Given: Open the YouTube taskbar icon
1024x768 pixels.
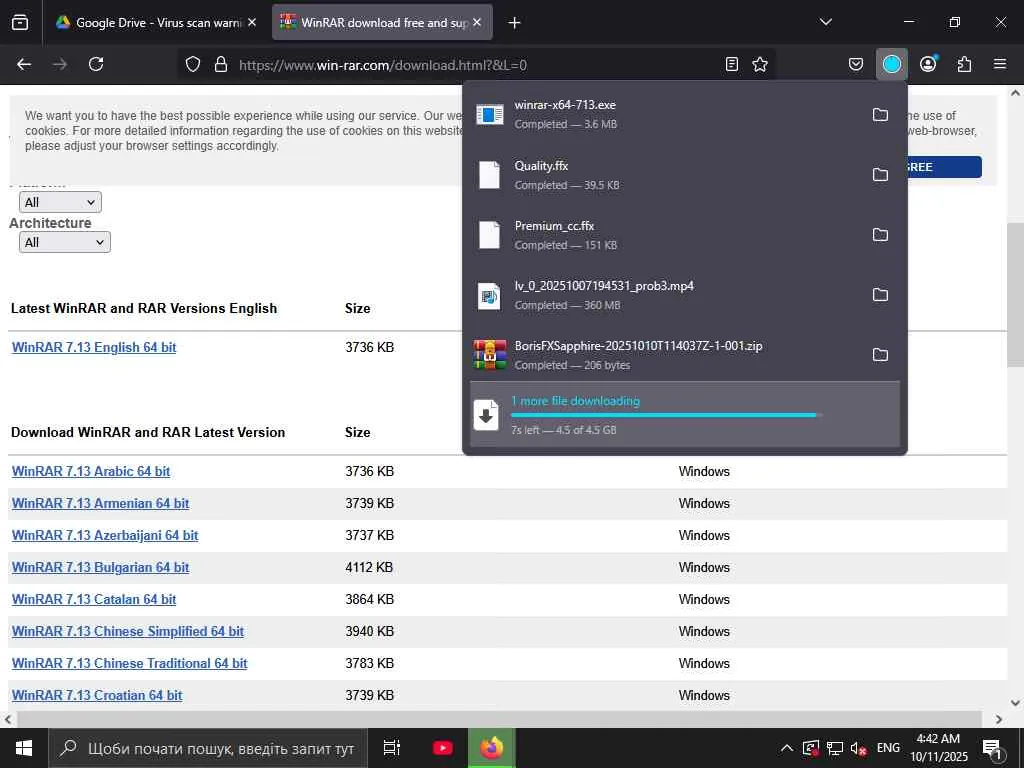Looking at the screenshot, I should (442, 748).
